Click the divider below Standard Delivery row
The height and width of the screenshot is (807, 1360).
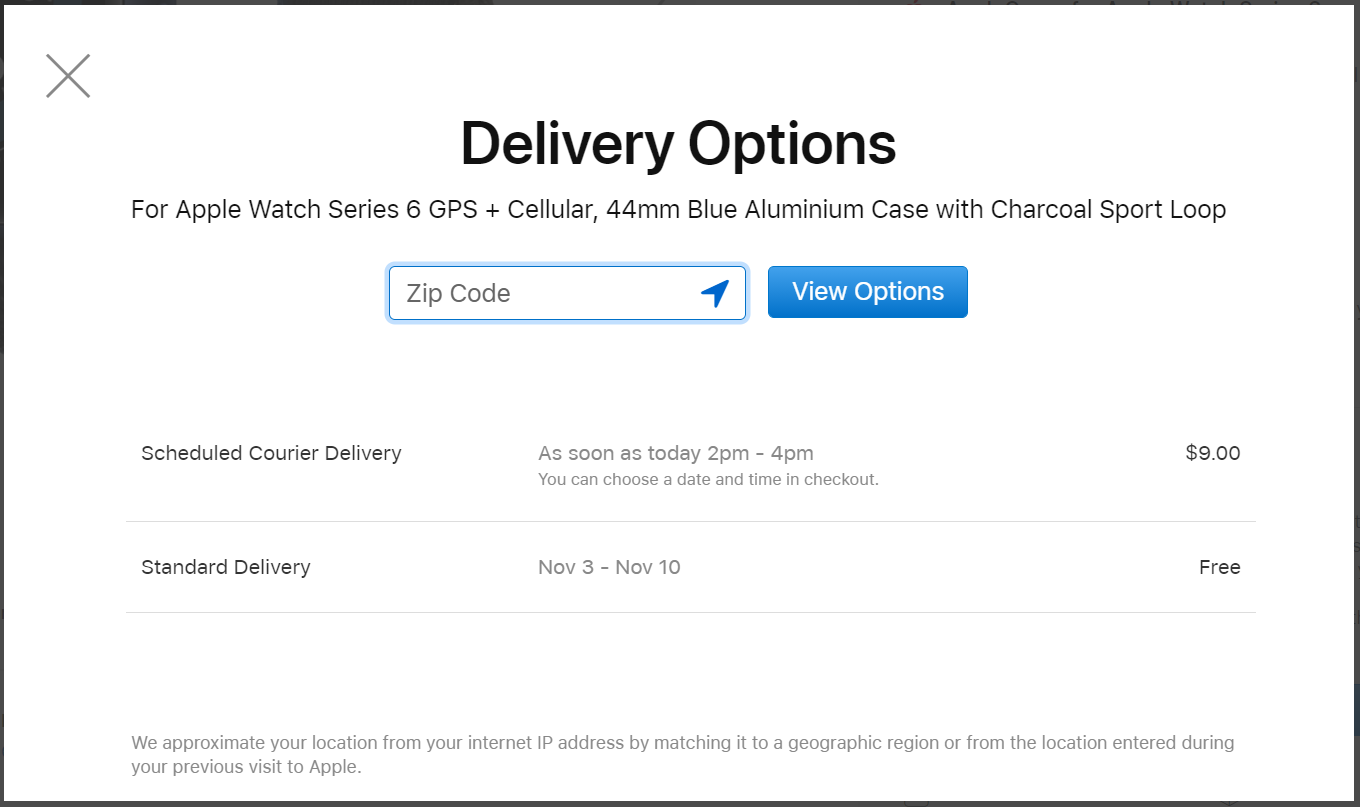(691, 612)
